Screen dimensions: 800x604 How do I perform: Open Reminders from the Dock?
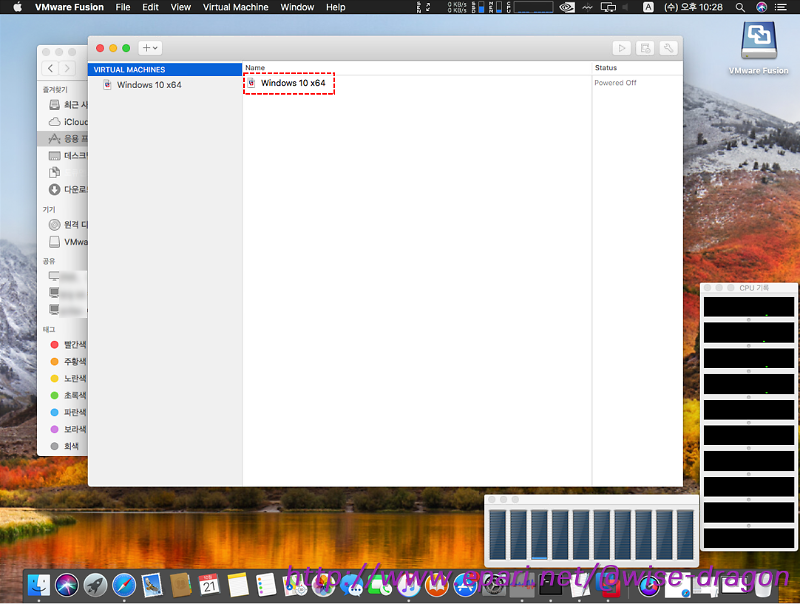(x=266, y=585)
